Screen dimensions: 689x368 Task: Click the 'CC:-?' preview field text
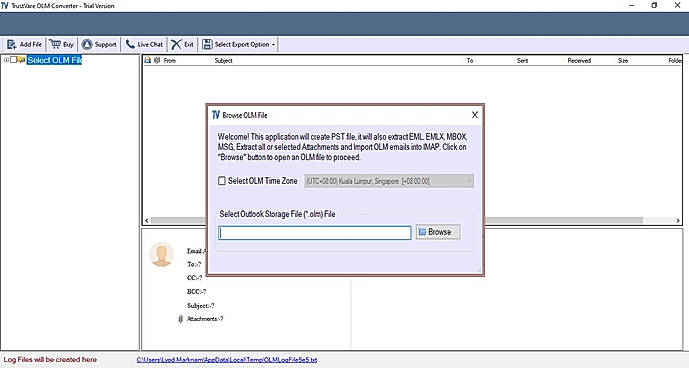[195, 278]
